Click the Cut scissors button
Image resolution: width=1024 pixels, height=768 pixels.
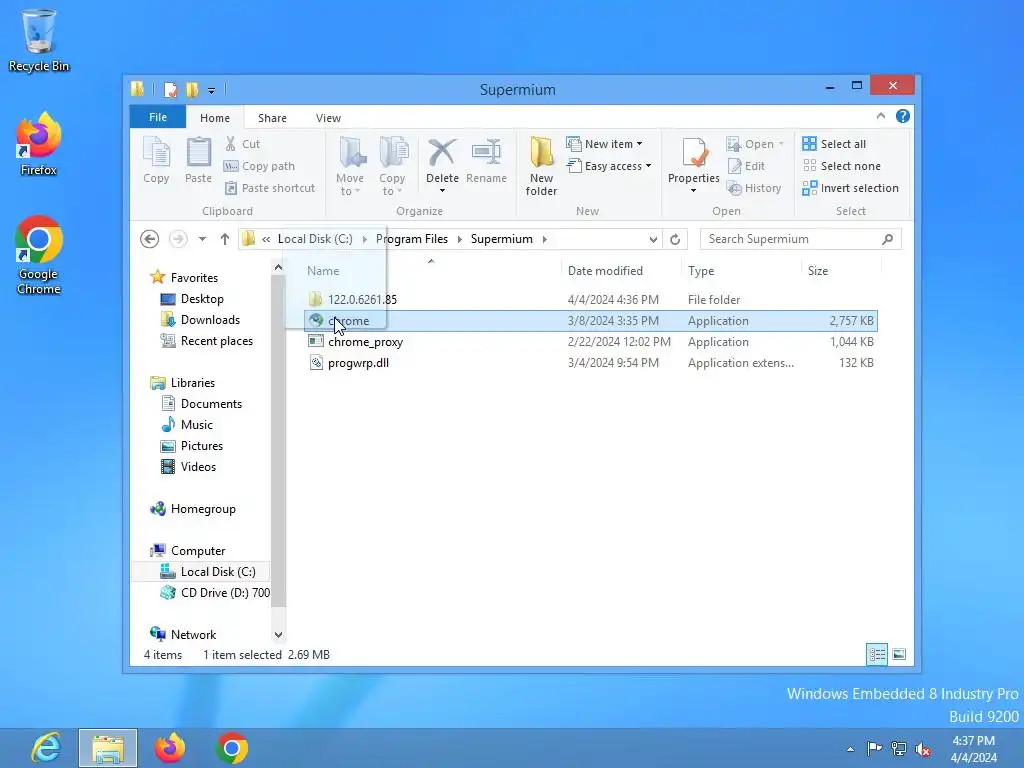click(242, 144)
